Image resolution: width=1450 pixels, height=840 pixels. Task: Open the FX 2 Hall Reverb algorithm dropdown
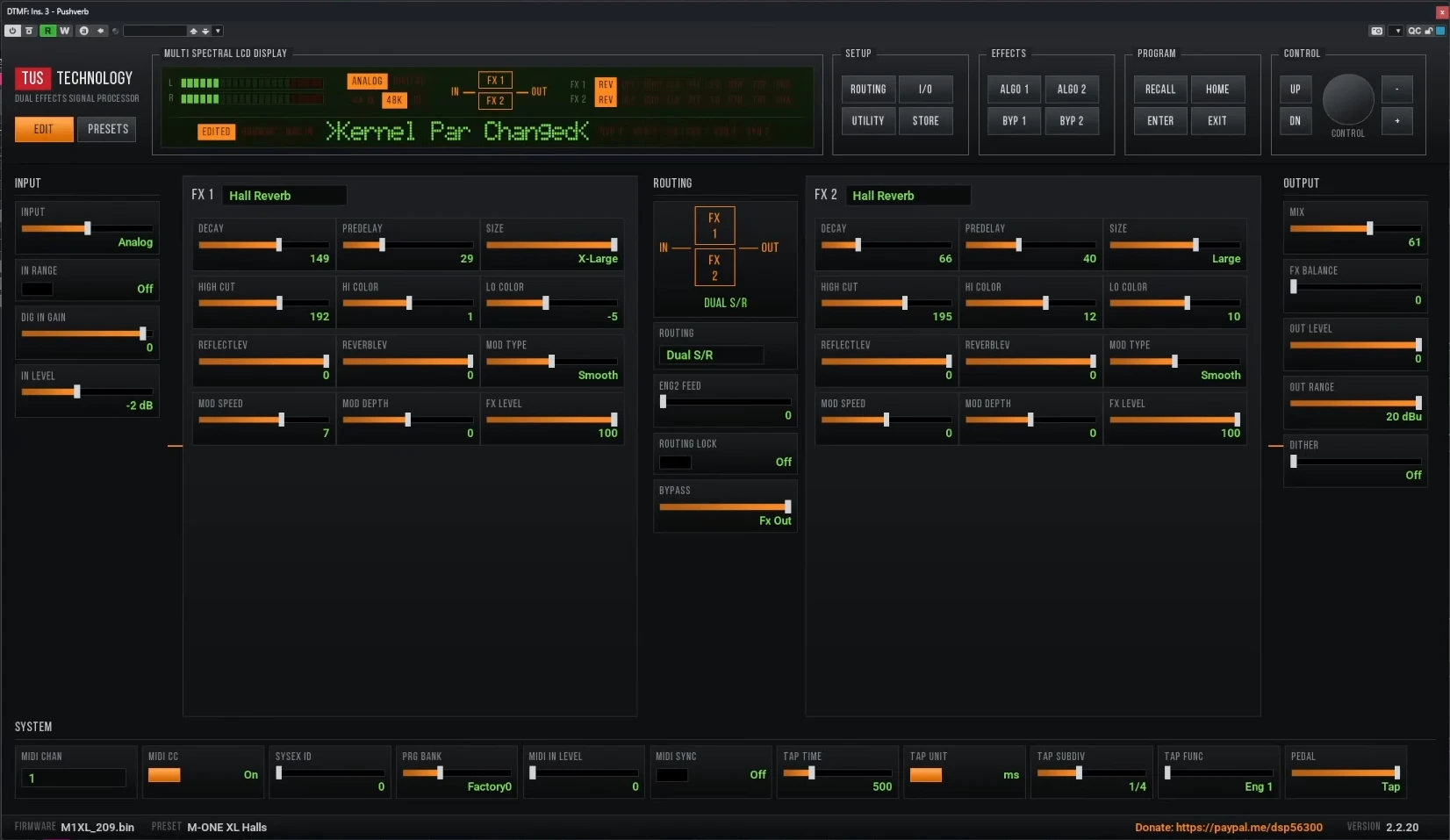908,196
